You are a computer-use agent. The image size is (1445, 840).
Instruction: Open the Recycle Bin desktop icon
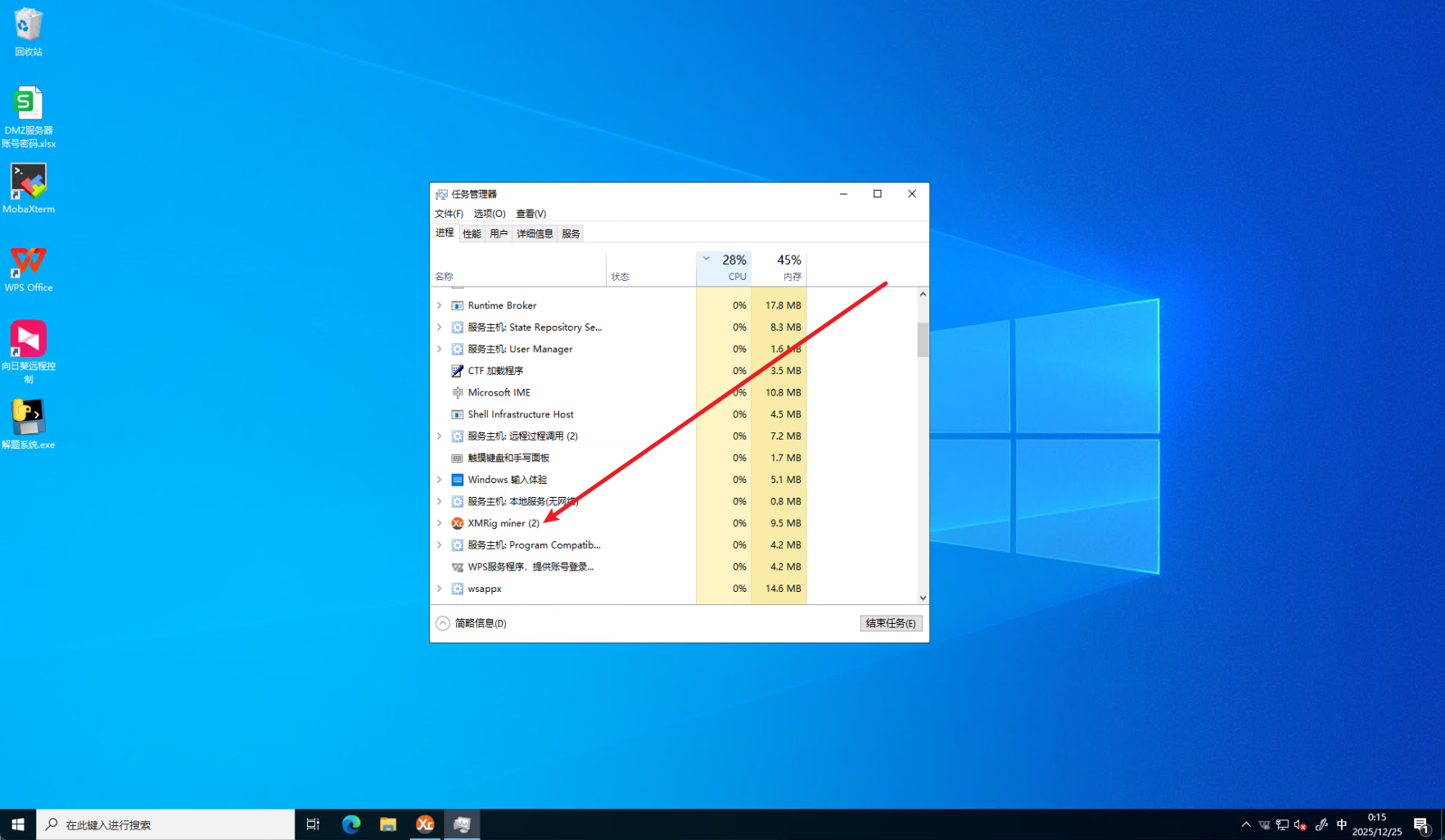click(x=28, y=31)
